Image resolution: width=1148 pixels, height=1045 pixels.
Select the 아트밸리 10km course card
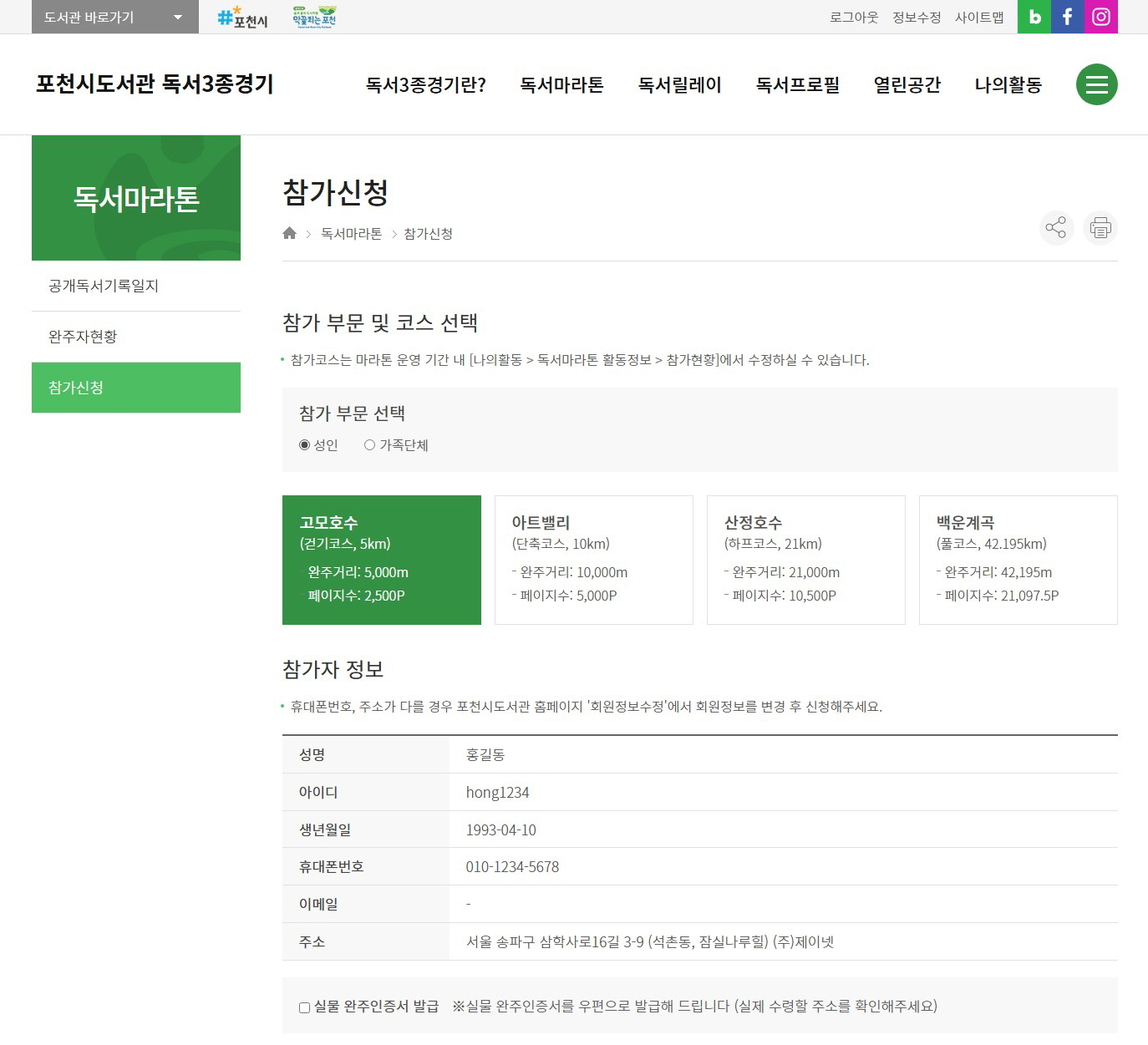point(593,560)
